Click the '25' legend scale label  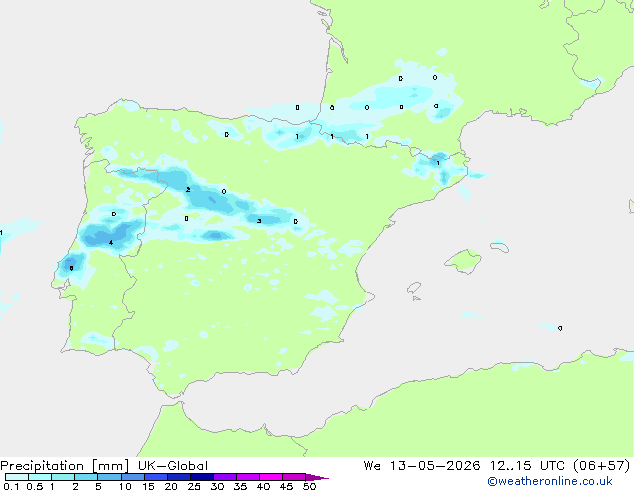pos(194,486)
